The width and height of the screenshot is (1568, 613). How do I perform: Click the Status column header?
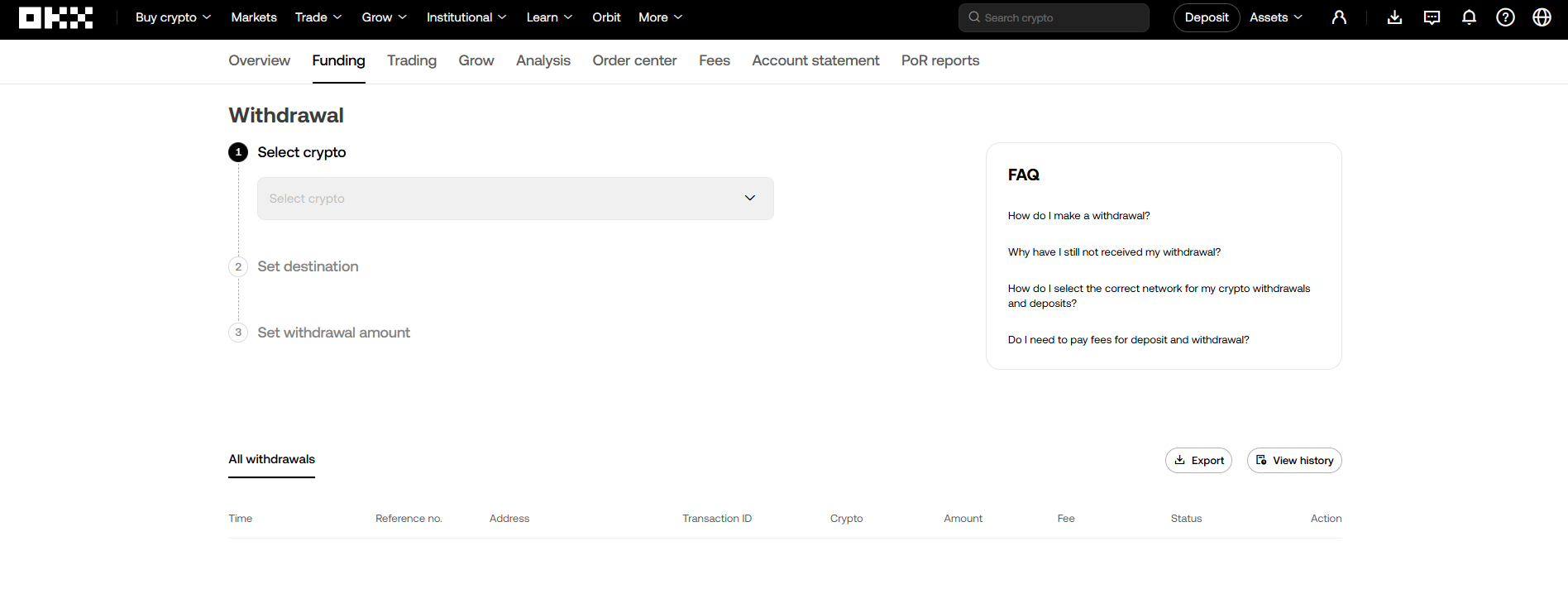coord(1186,519)
